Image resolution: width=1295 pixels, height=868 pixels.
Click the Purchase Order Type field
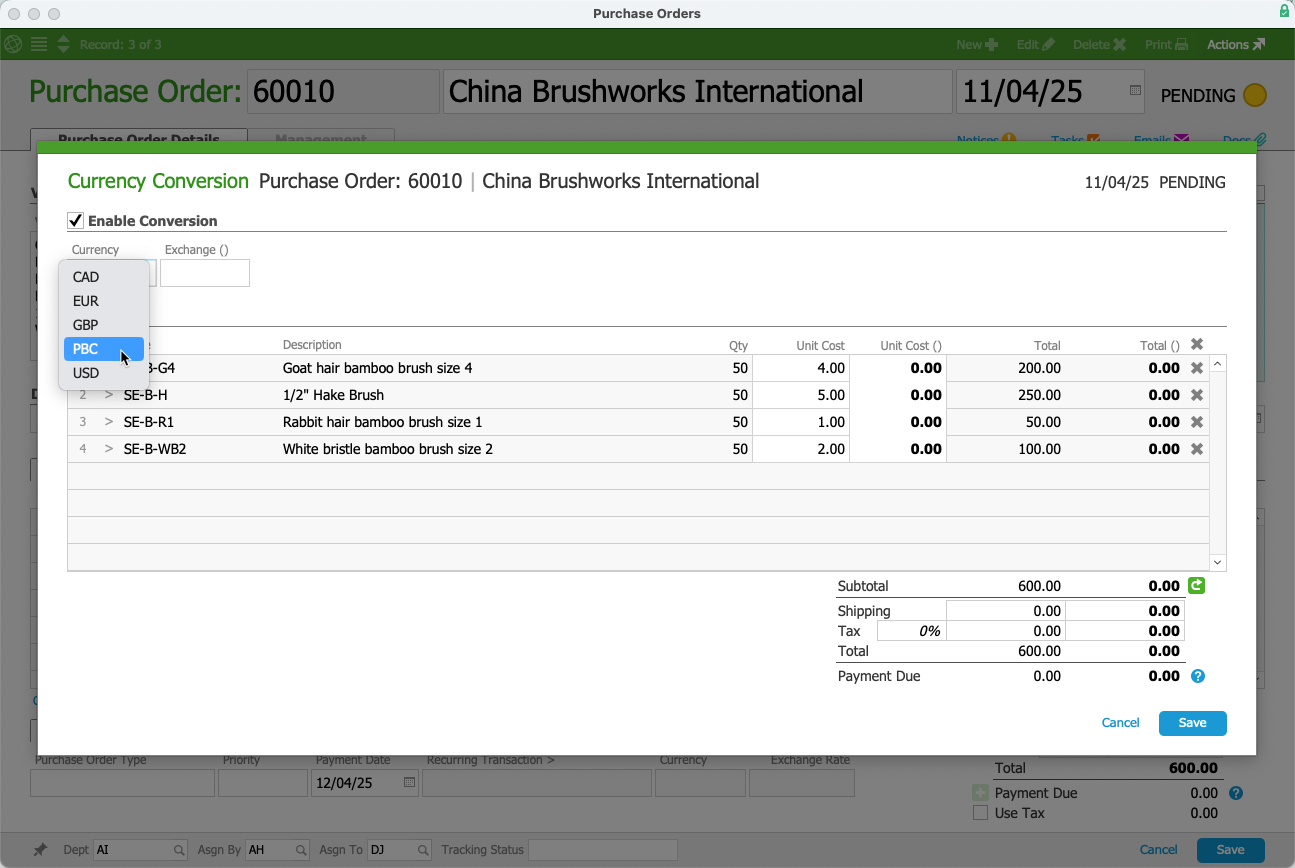[x=122, y=783]
